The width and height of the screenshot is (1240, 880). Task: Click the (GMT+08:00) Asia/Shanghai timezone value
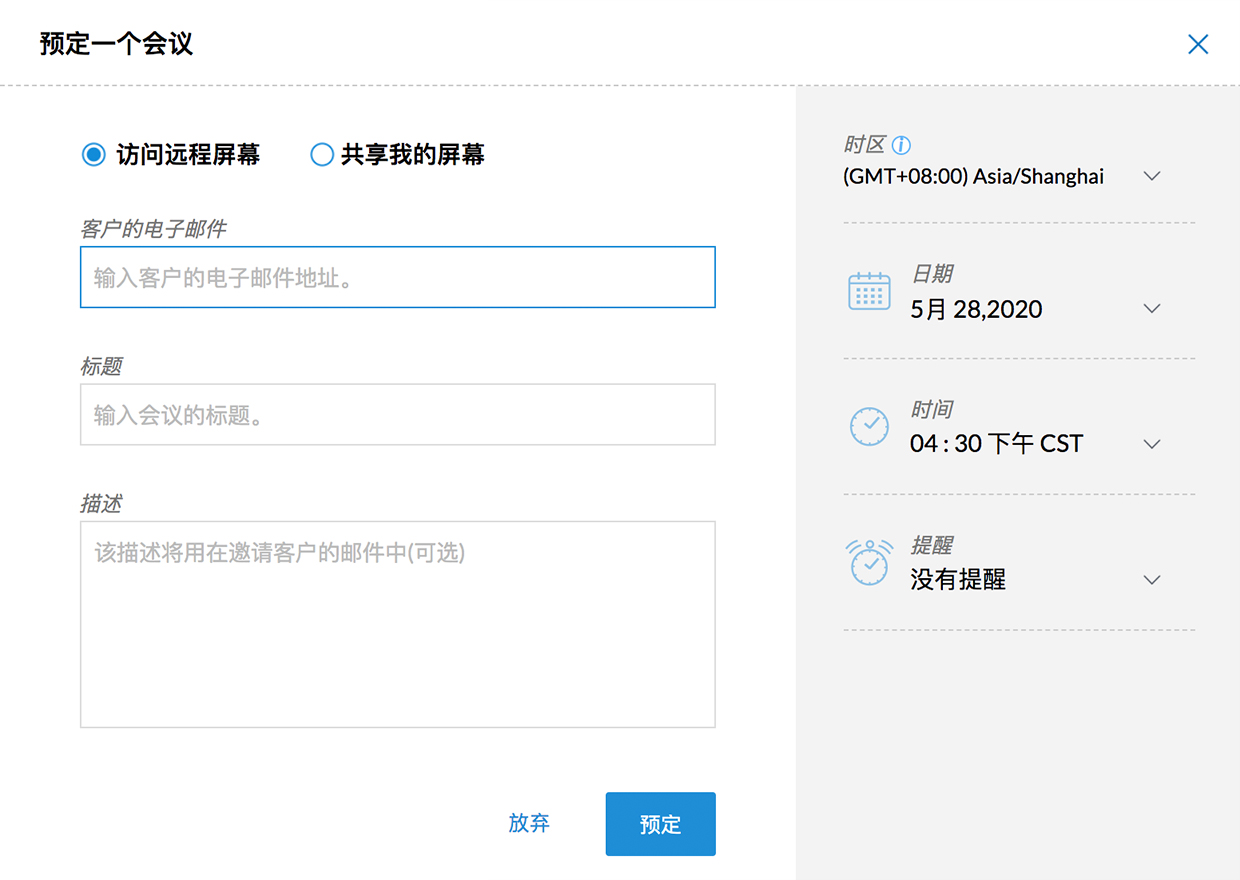(973, 177)
